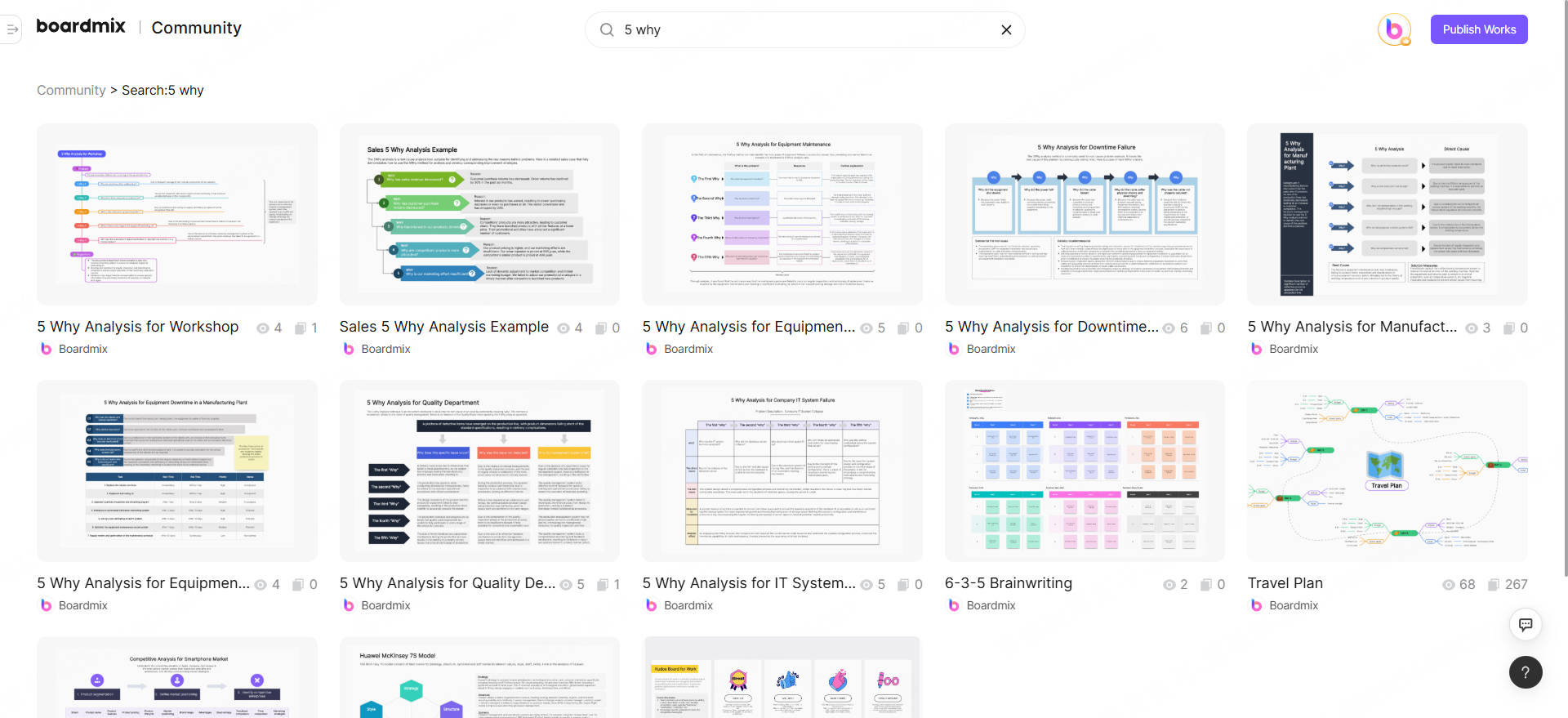Image resolution: width=1568 pixels, height=718 pixels.
Task: Open 5 Why Analysis for Downtime Failure thumbnail
Action: [x=1084, y=215]
